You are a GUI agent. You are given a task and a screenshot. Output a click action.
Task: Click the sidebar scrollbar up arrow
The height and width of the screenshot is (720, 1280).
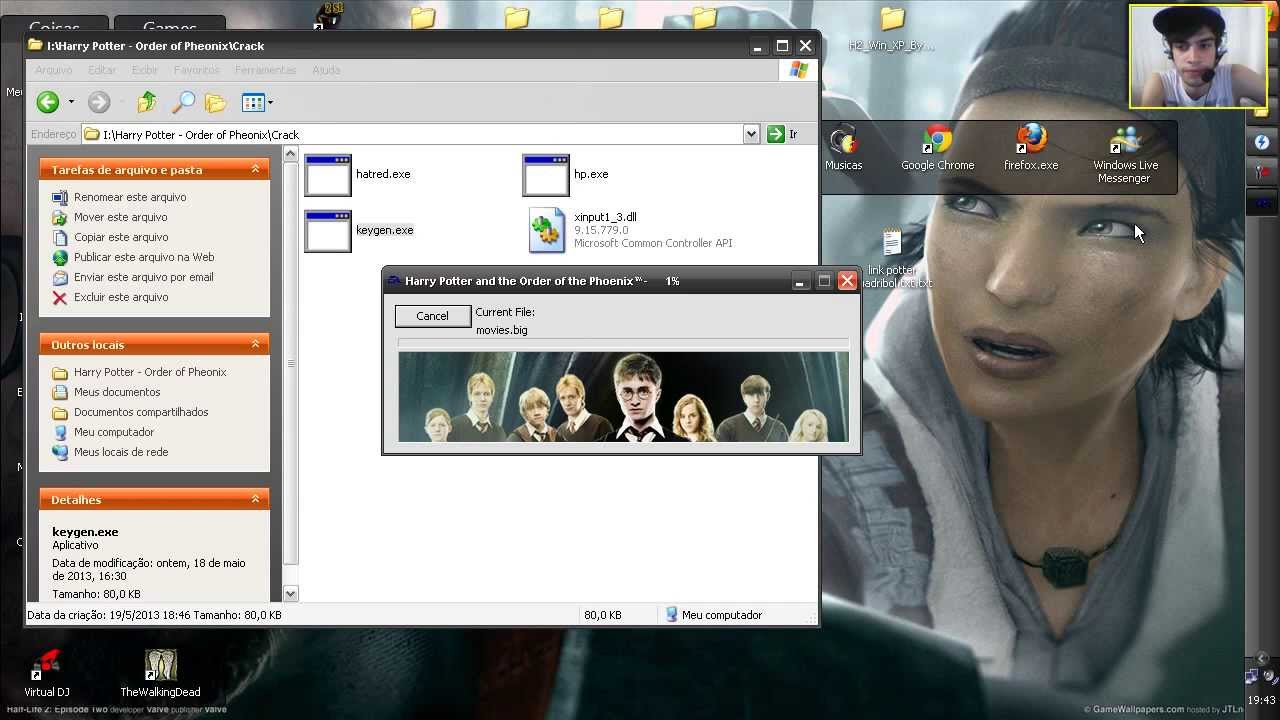291,154
